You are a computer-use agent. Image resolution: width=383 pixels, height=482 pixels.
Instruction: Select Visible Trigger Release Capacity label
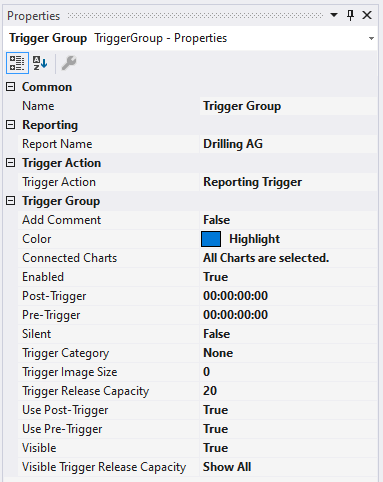pos(104,467)
